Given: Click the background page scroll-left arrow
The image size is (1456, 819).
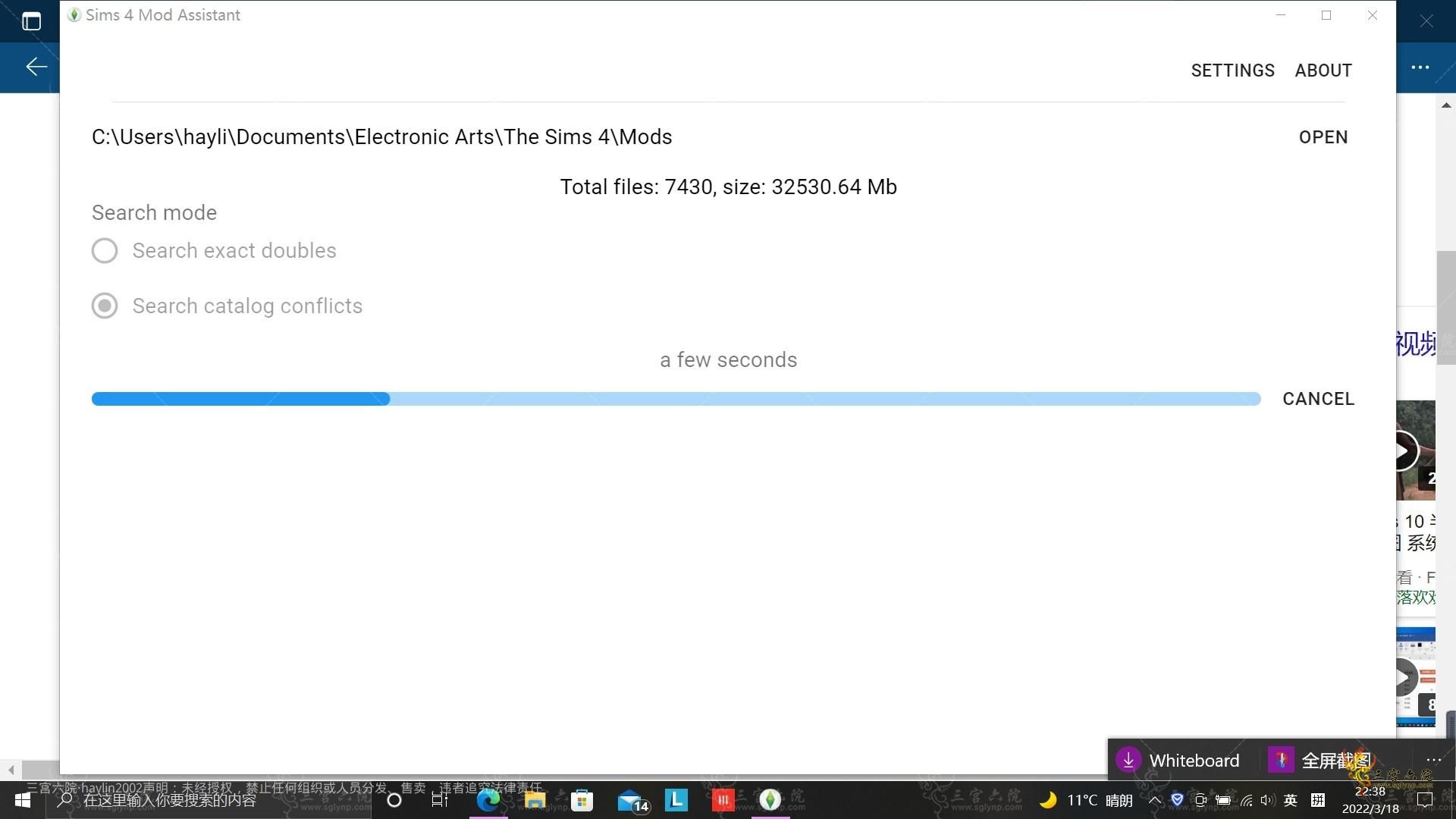Looking at the screenshot, I should point(11,770).
